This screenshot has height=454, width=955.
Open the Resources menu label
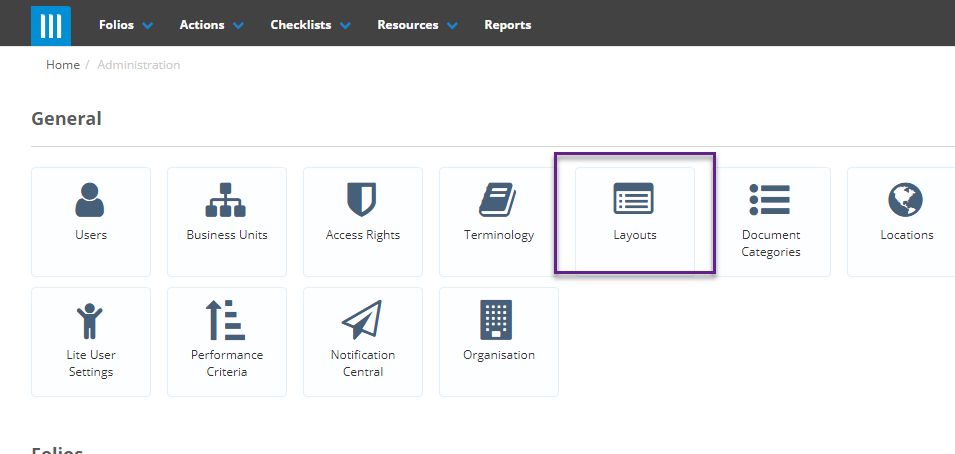click(407, 25)
